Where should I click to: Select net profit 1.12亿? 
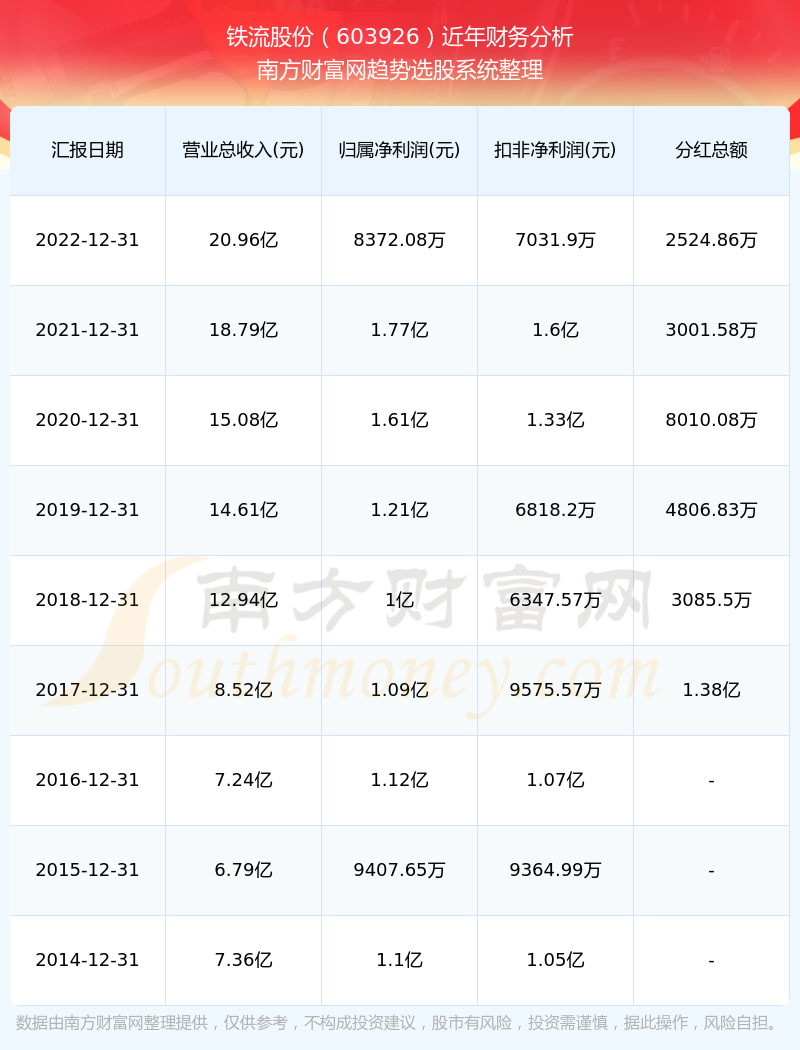[x=400, y=780]
